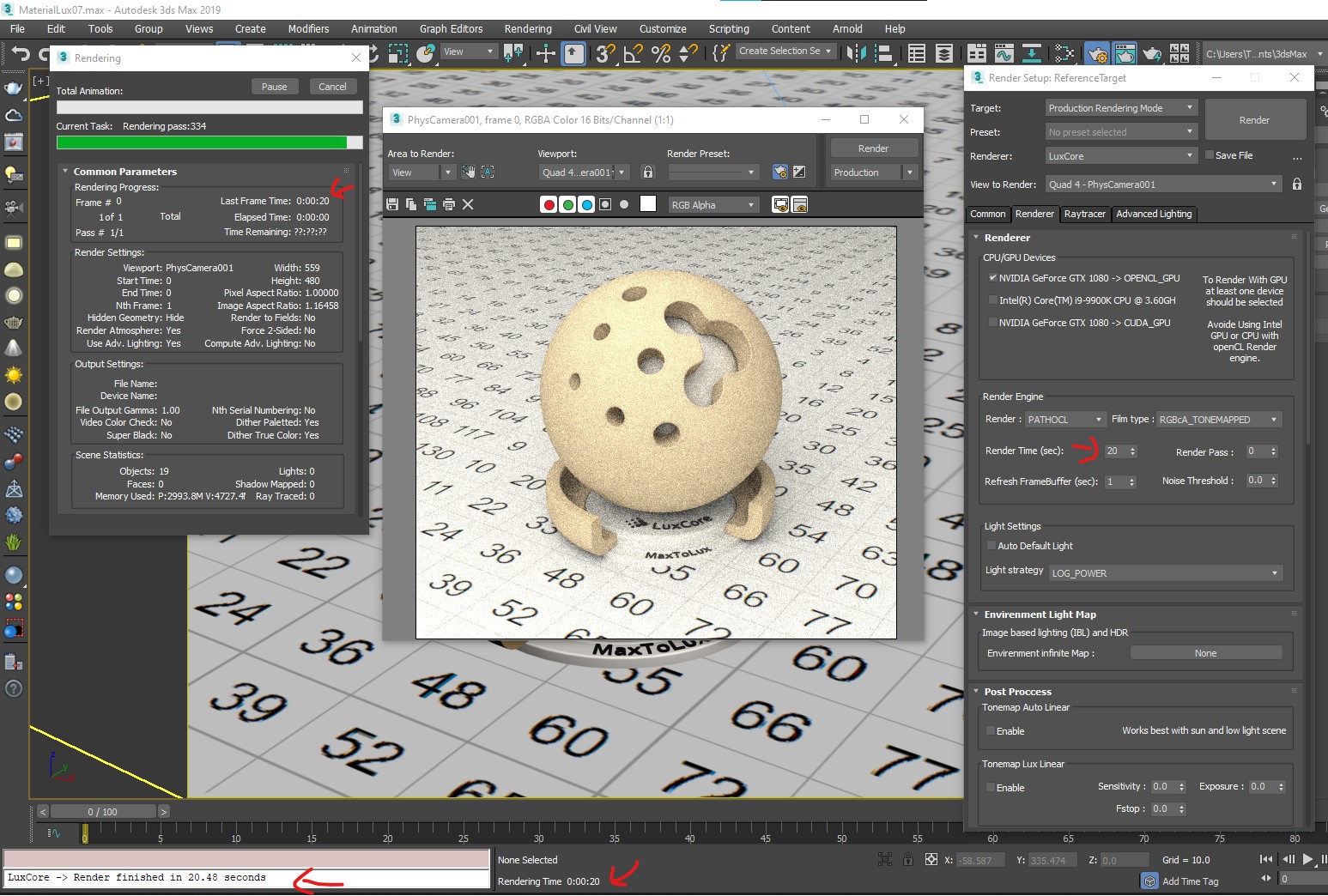Enable the Intel Core i9-9900K CPU device
1328x896 pixels.
[x=993, y=300]
